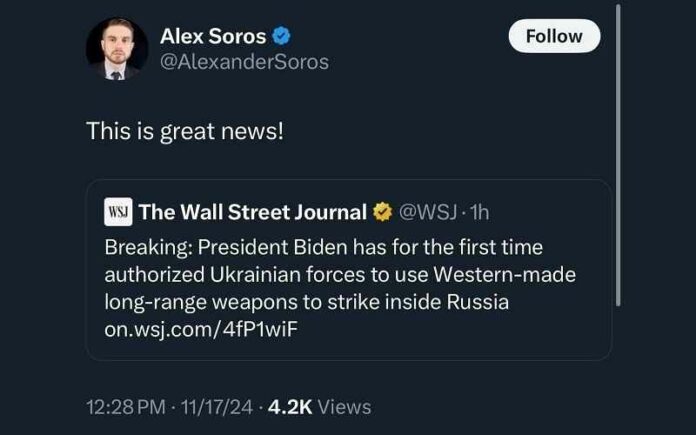Click the 11/17/24 date
The width and height of the screenshot is (696, 435).
tap(217, 407)
